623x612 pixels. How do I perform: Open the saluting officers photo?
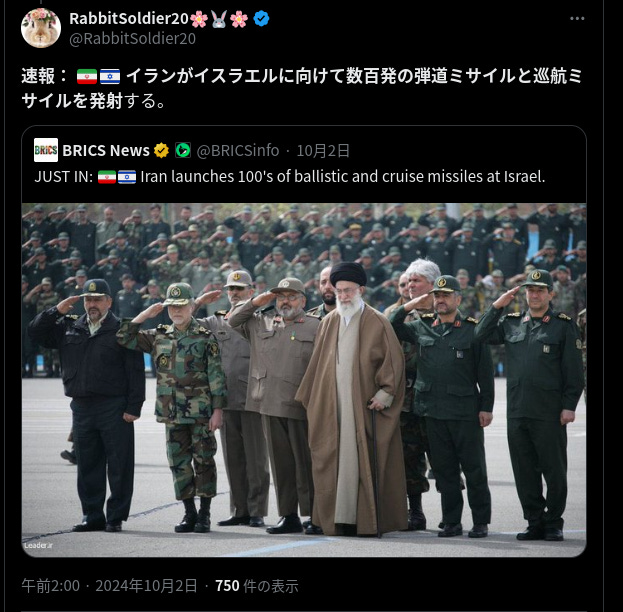(304, 380)
